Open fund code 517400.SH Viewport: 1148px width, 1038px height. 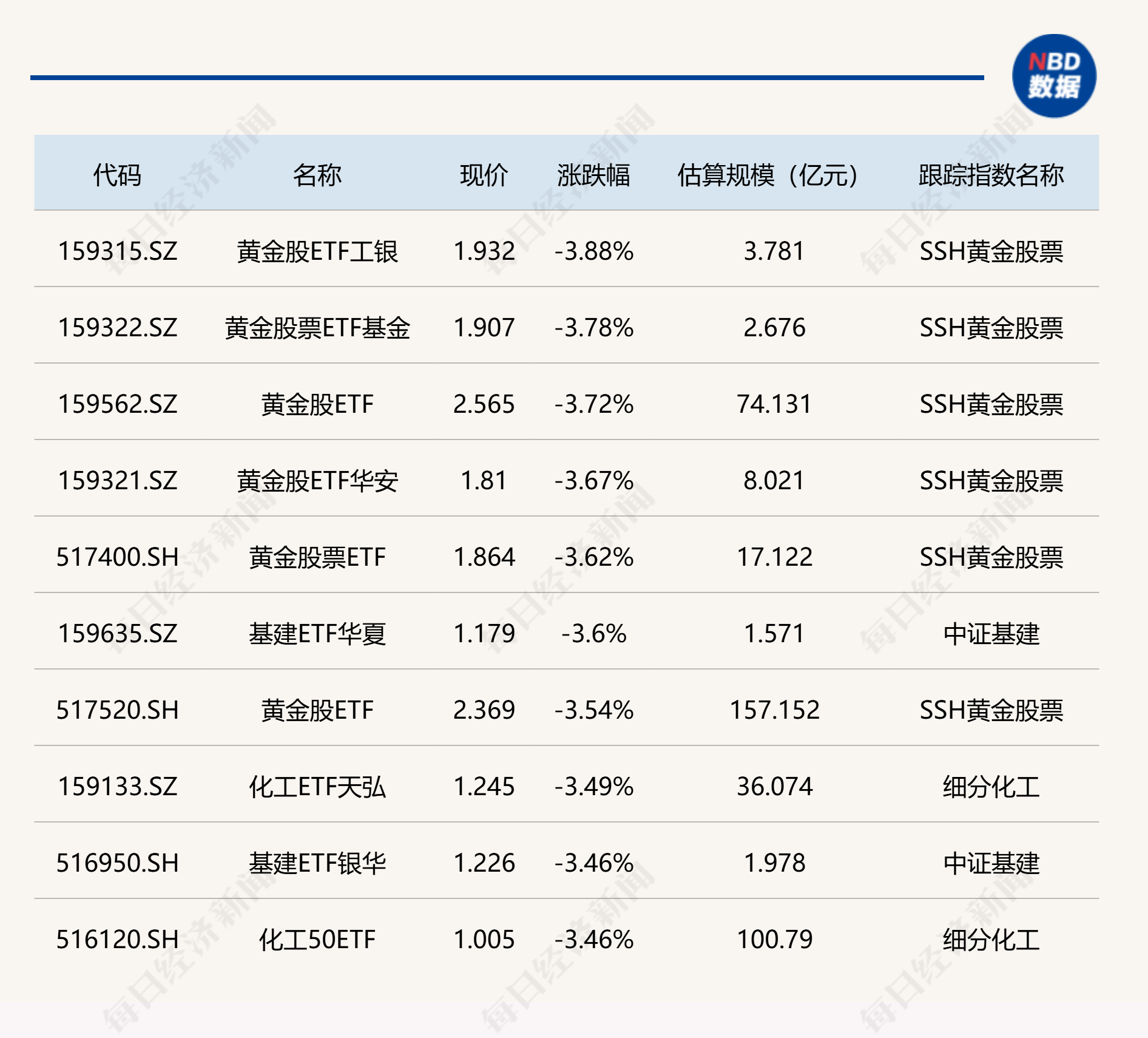coord(118,557)
